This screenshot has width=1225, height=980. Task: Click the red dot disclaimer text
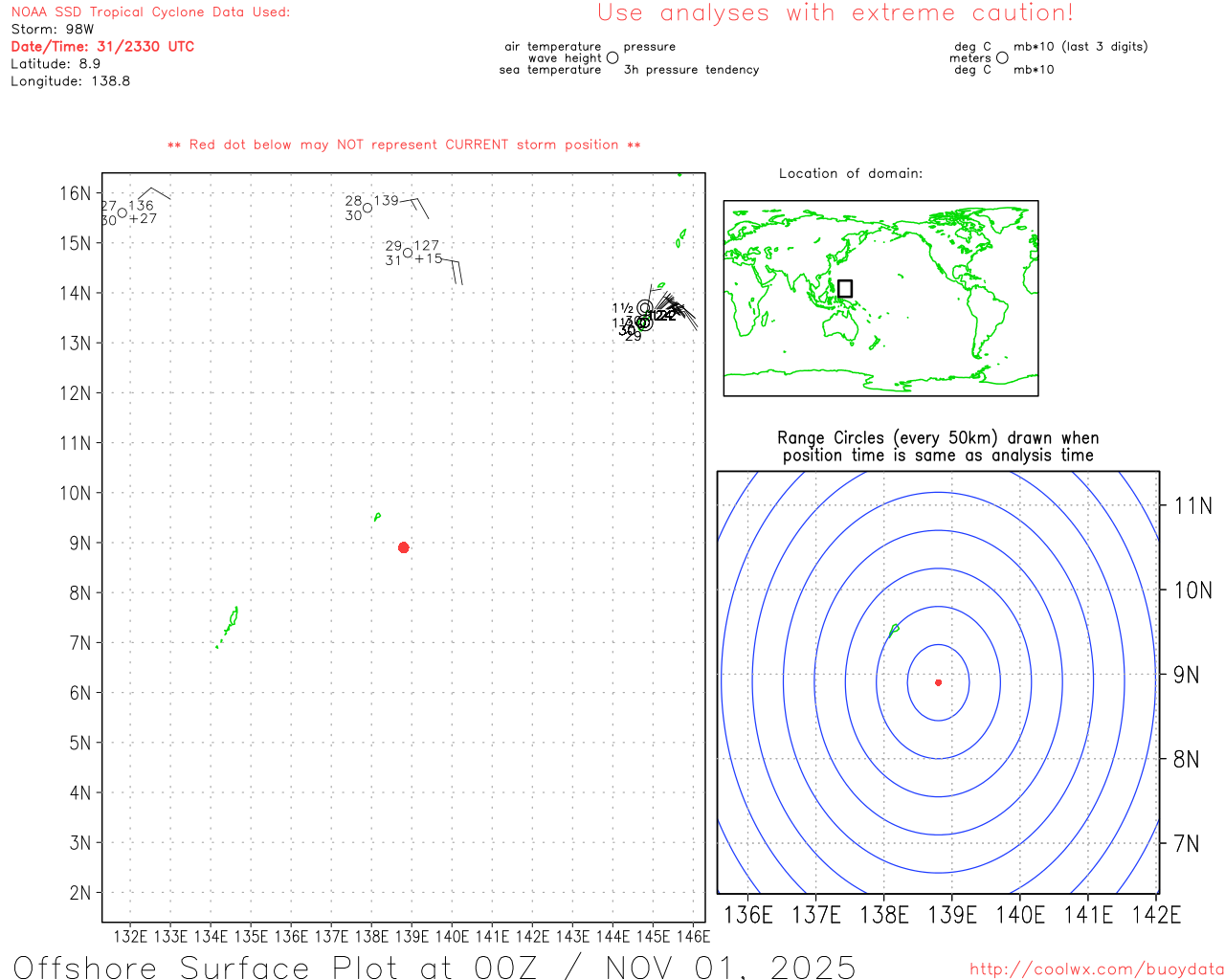[x=404, y=145]
